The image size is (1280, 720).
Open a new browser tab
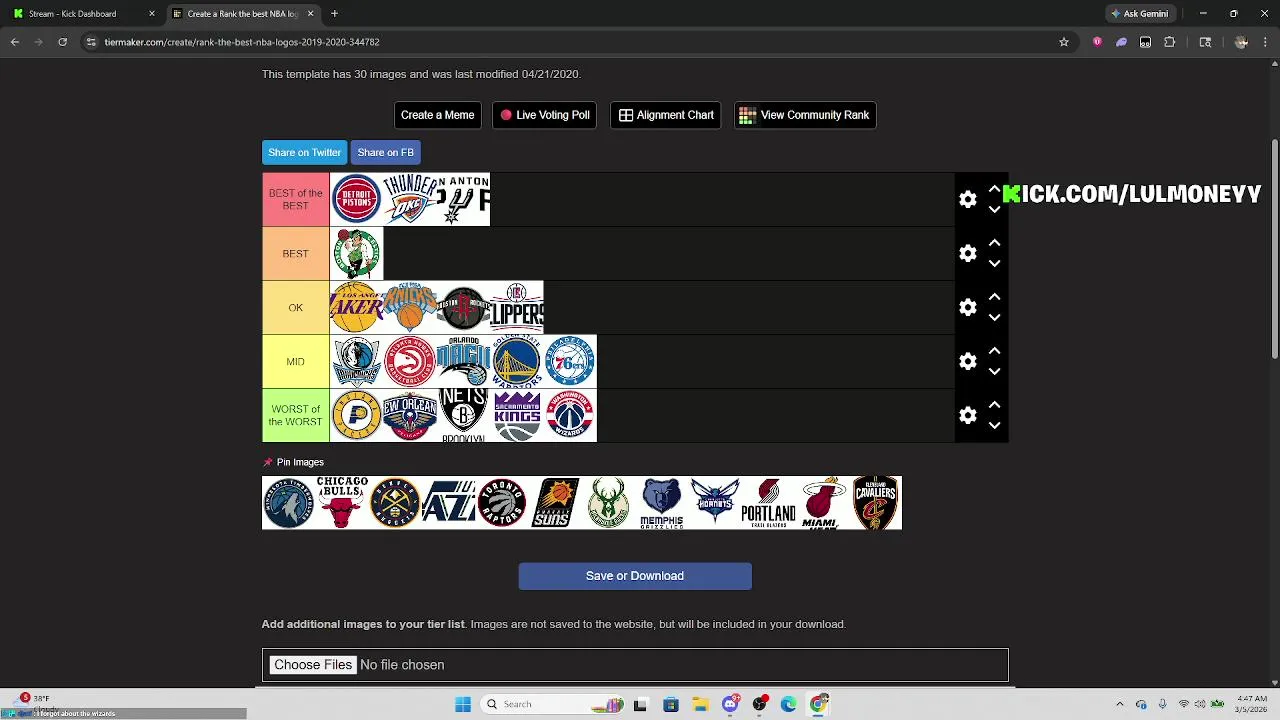click(334, 14)
